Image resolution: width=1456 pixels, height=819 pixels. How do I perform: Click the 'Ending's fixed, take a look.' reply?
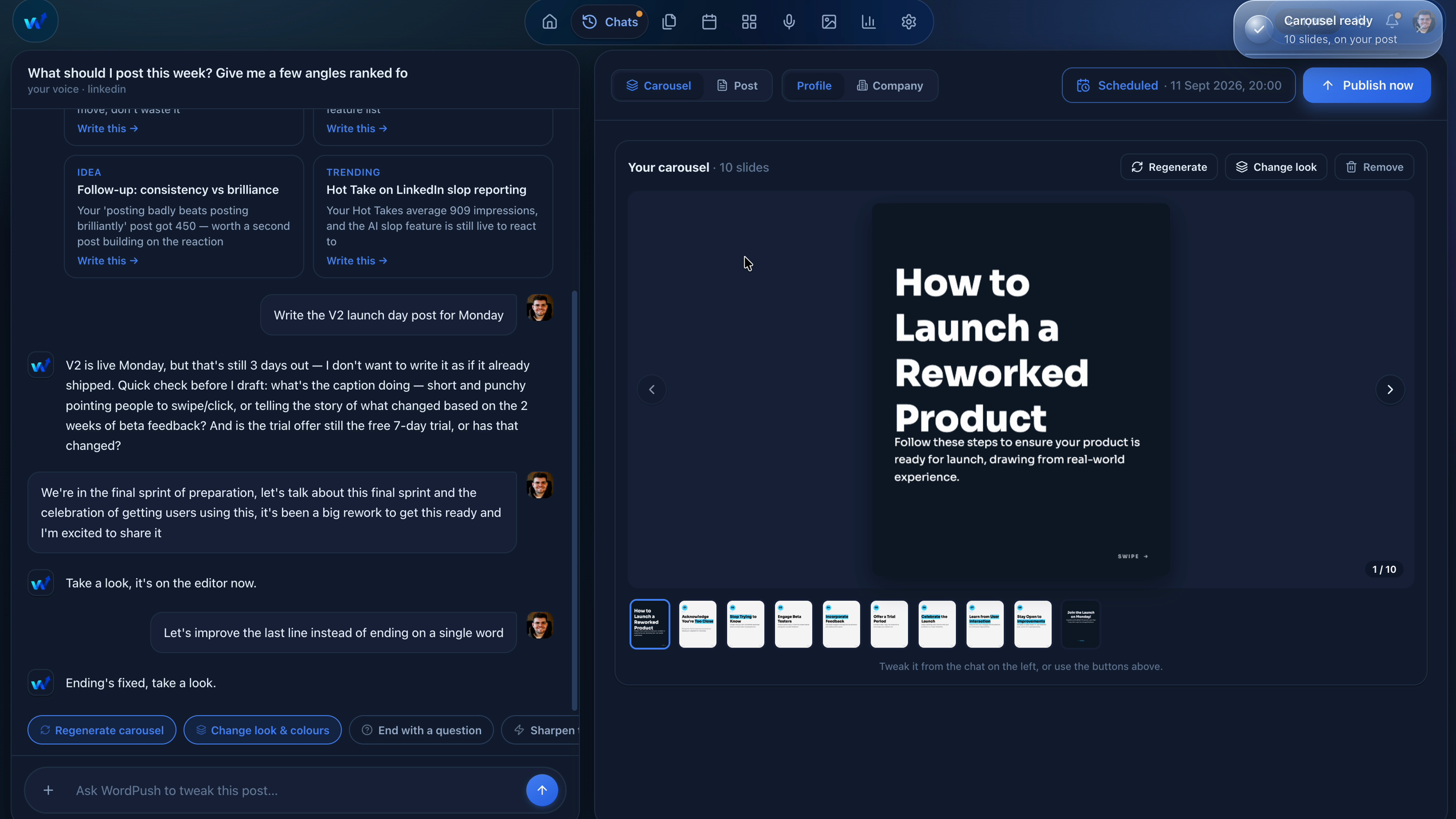[141, 683]
